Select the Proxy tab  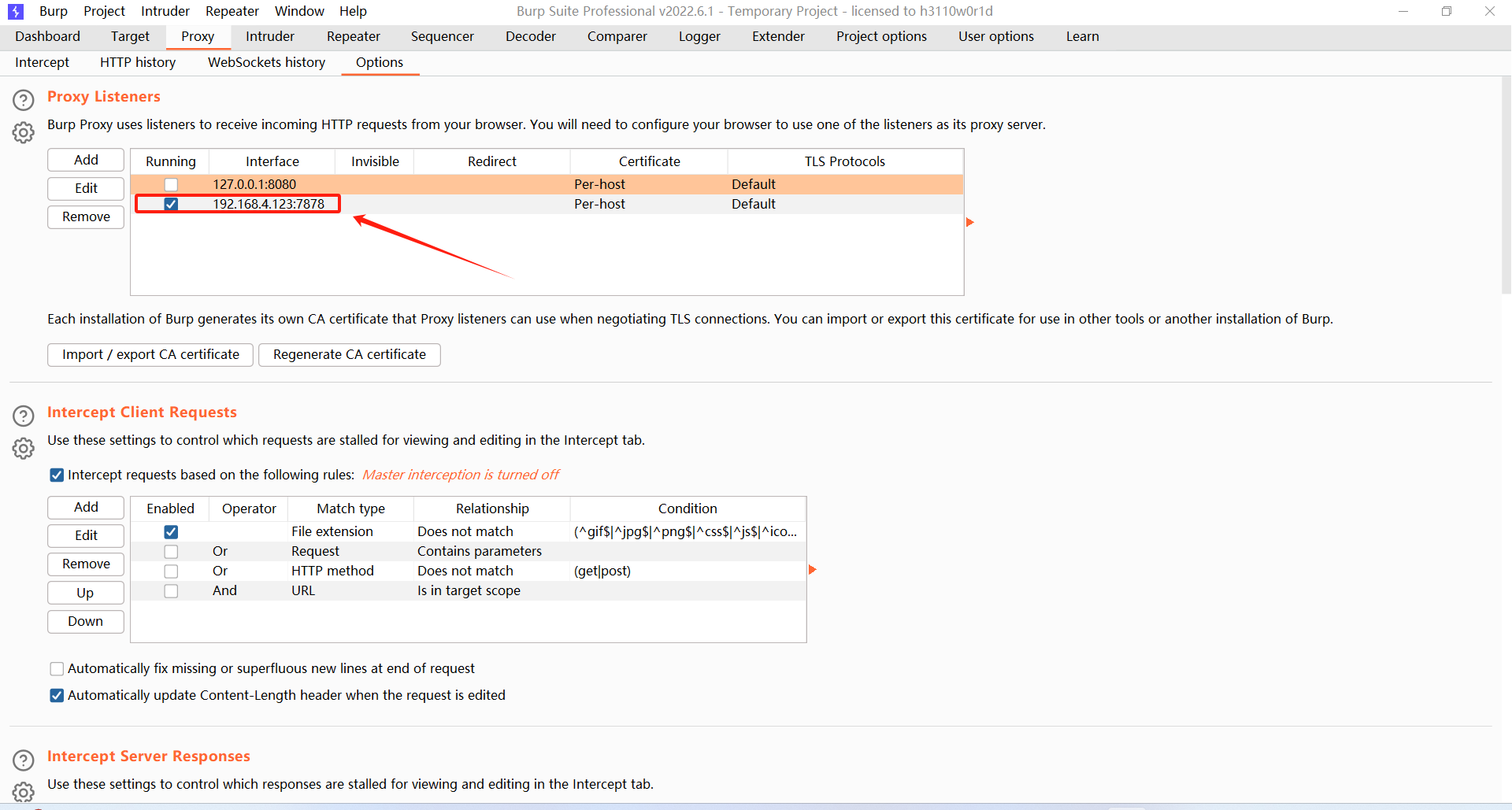click(x=198, y=36)
